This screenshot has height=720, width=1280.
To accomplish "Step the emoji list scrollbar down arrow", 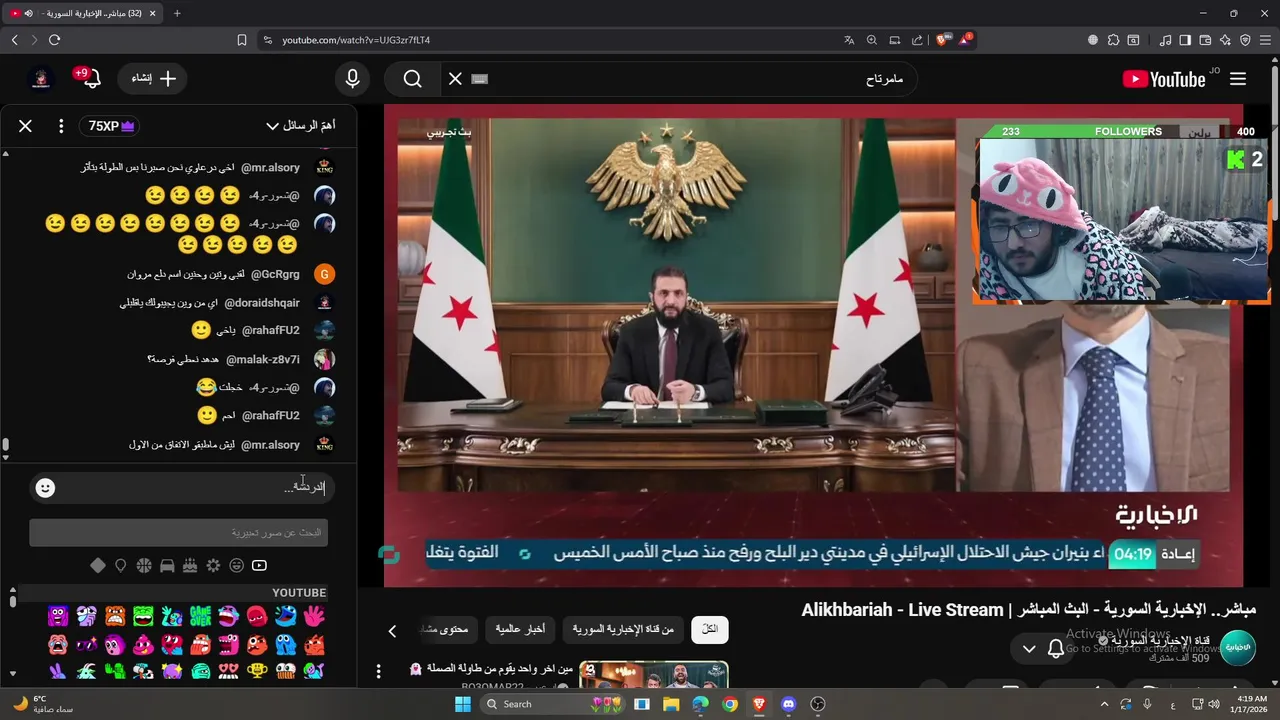I will 12,674.
